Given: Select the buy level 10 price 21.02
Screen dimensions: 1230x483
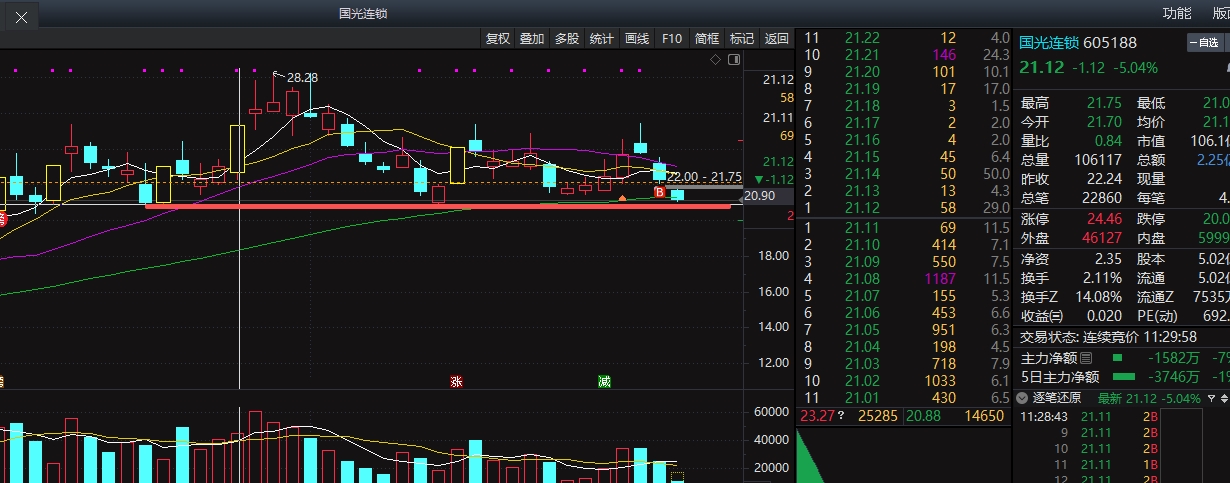Looking at the screenshot, I should pyautogui.click(x=863, y=380).
